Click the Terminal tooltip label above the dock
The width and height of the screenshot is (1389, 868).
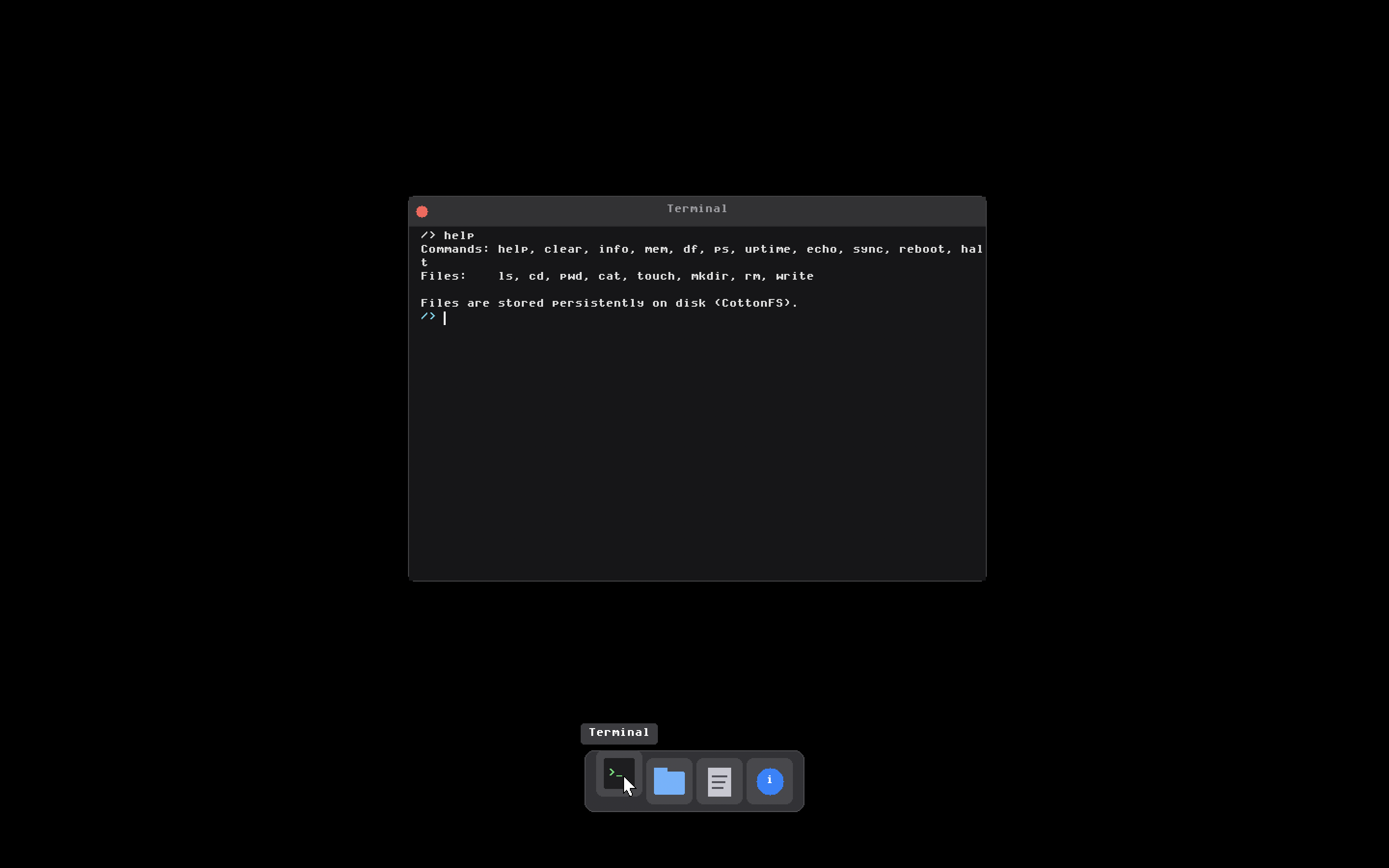tap(618, 732)
